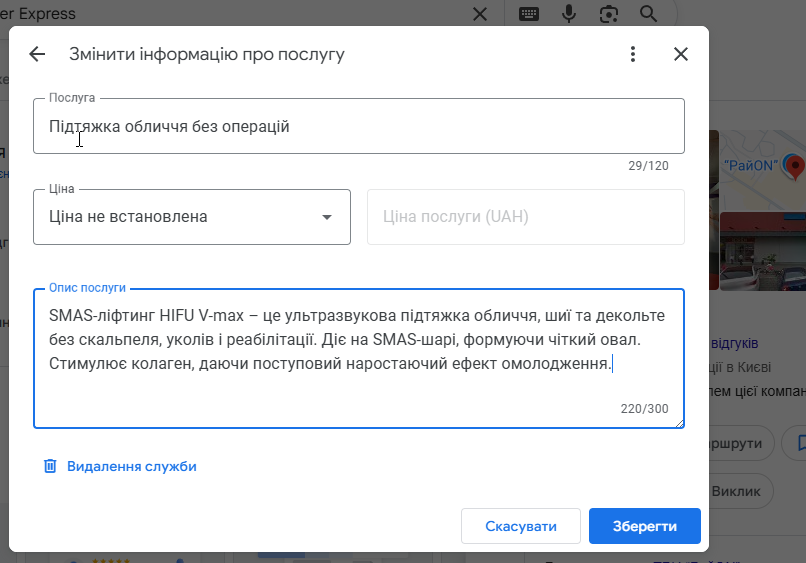The width and height of the screenshot is (806, 563).
Task: Go back using the arrow icon in dialog
Action: [37, 54]
